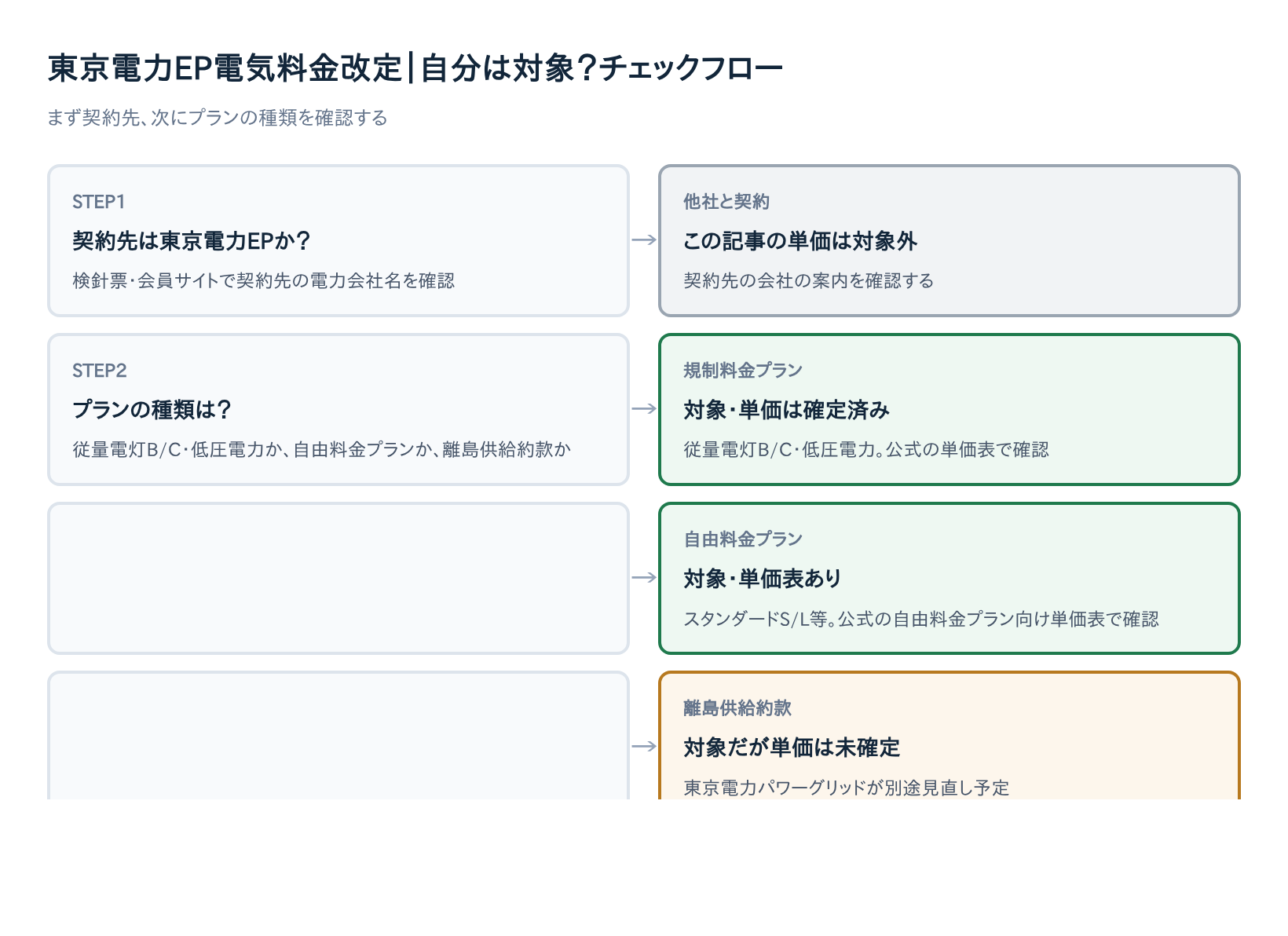This screenshot has width=1288, height=936.
Task: Select the heading 契約先は東京電力EPか?
Action: (x=192, y=241)
